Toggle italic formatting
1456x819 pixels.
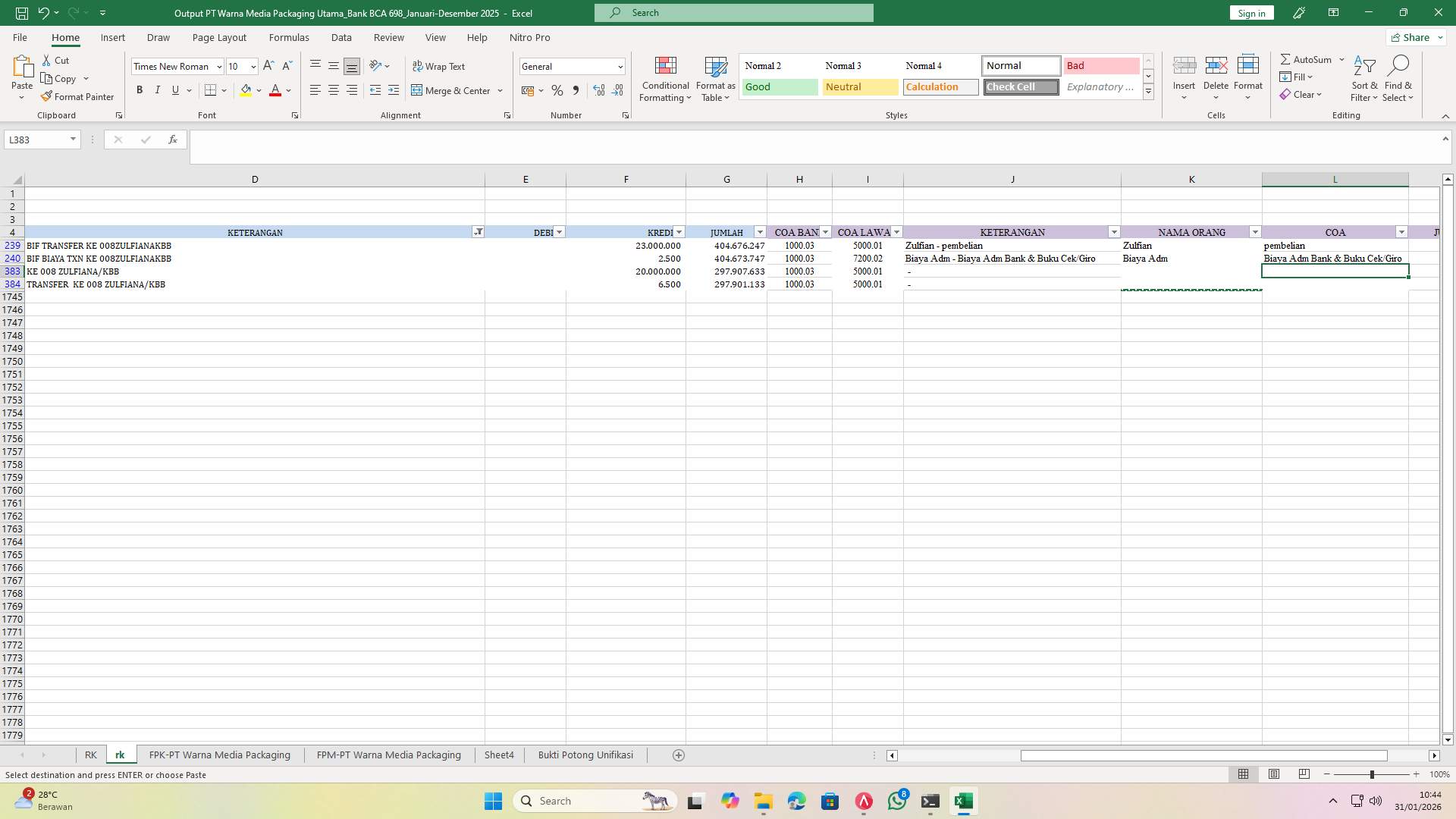(158, 89)
